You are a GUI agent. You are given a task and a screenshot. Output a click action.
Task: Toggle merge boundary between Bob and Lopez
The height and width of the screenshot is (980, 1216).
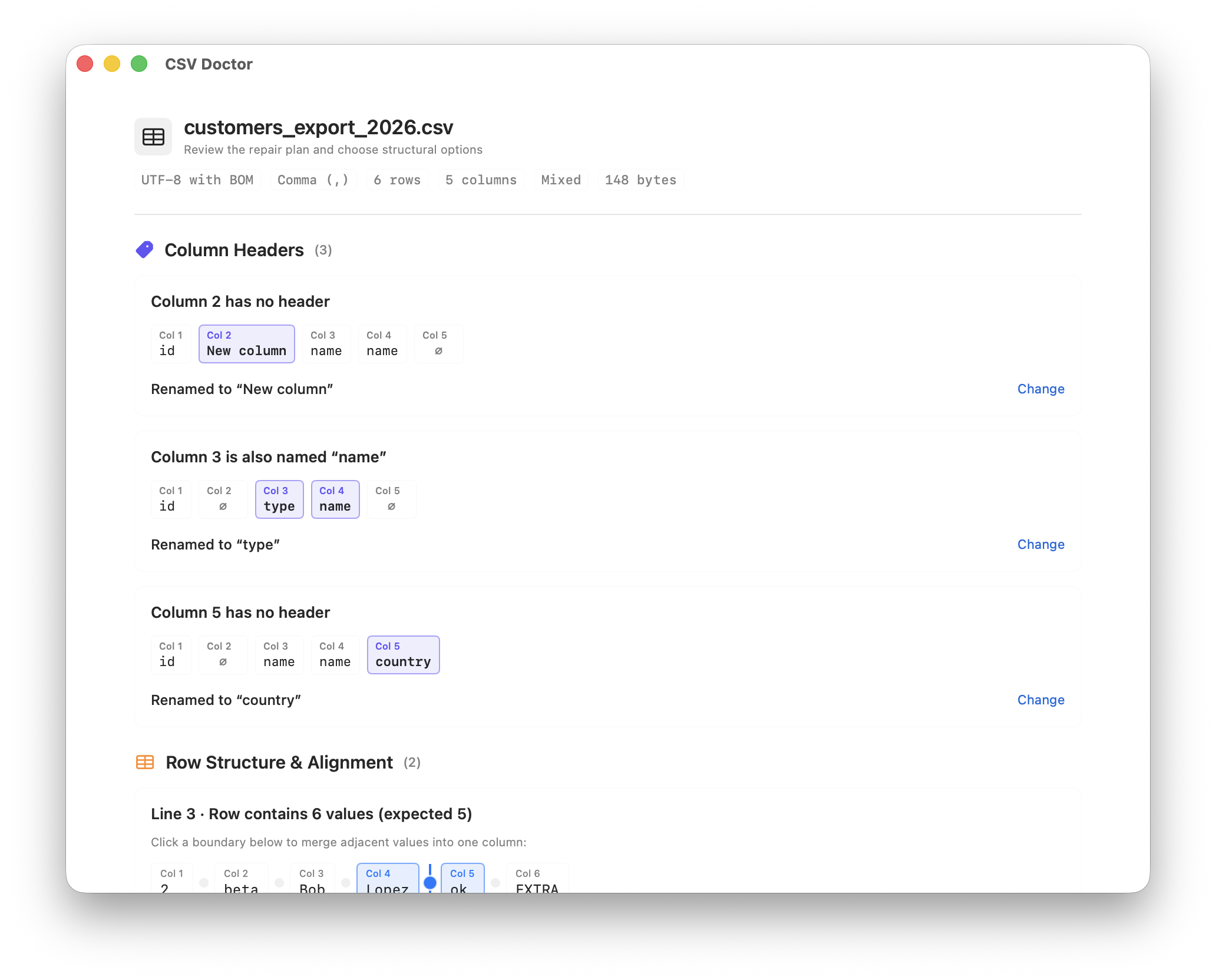(346, 882)
